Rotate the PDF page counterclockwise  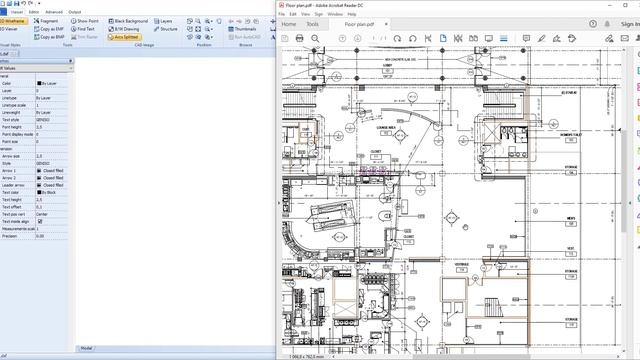(x=413, y=38)
